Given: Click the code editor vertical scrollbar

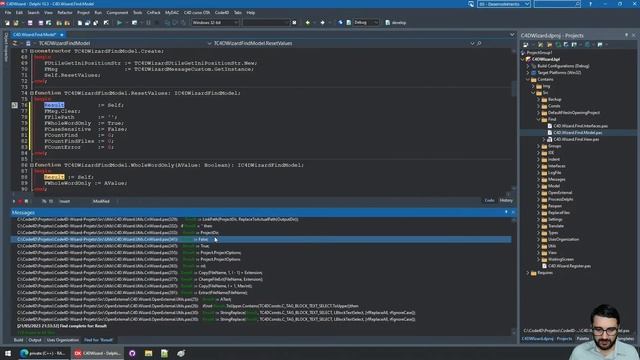Looking at the screenshot, I should tap(514, 120).
